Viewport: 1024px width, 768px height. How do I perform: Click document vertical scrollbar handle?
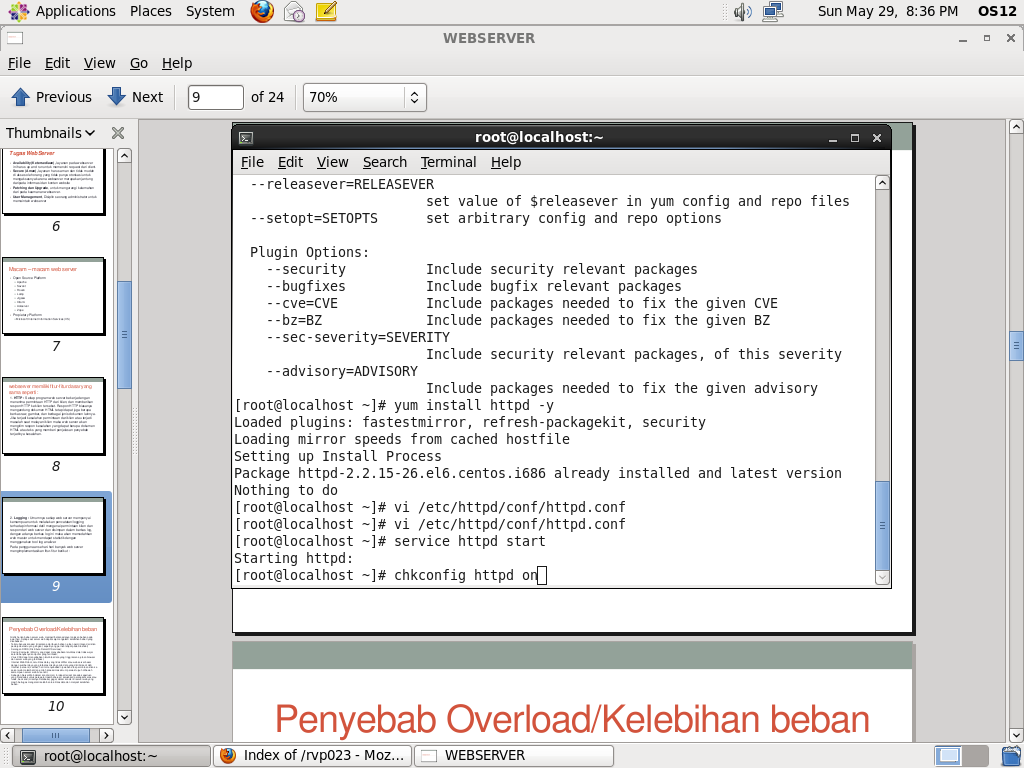point(1016,346)
